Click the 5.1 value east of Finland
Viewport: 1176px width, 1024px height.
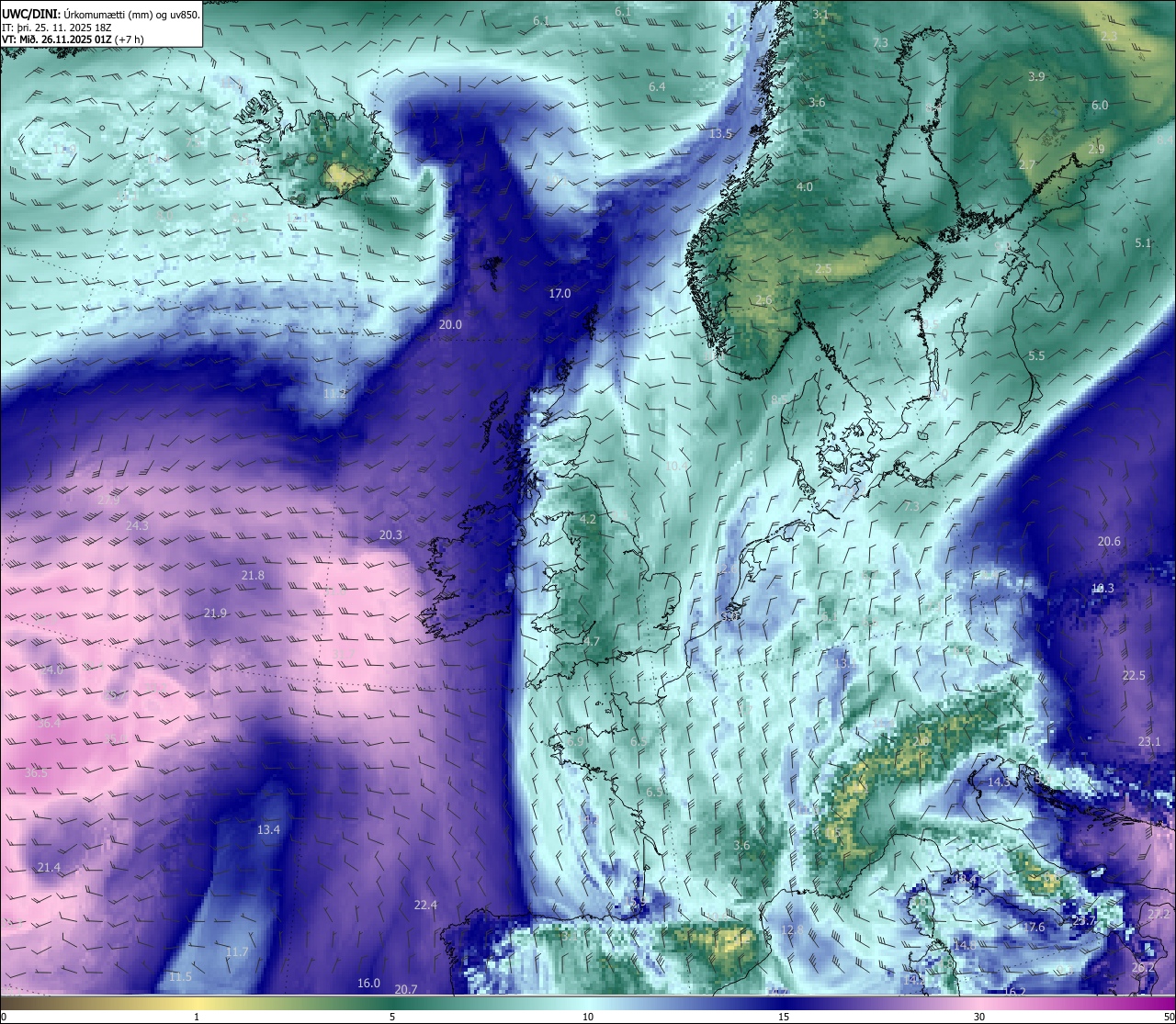pyautogui.click(x=1143, y=243)
